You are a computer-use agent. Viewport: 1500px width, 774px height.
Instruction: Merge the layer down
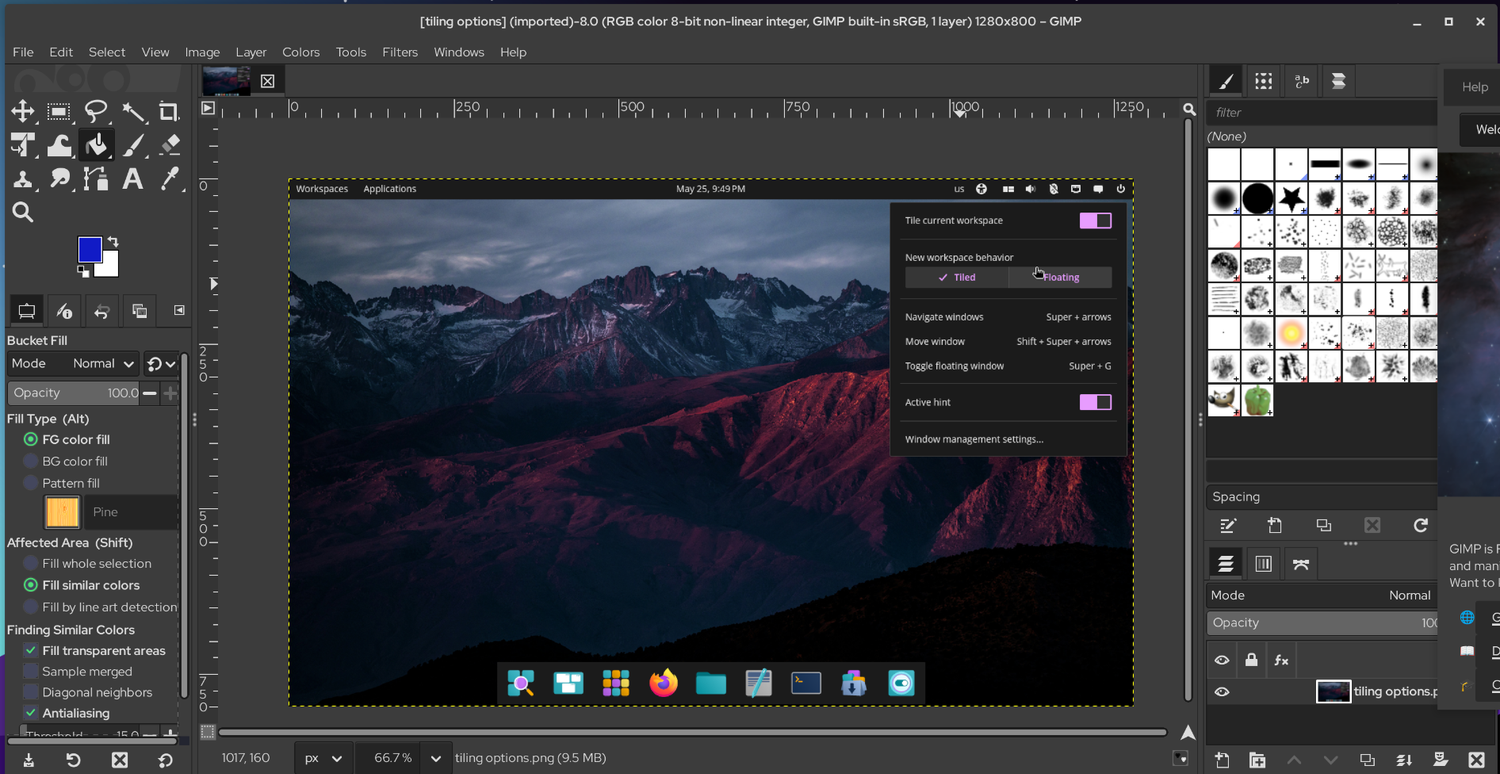coord(1404,760)
